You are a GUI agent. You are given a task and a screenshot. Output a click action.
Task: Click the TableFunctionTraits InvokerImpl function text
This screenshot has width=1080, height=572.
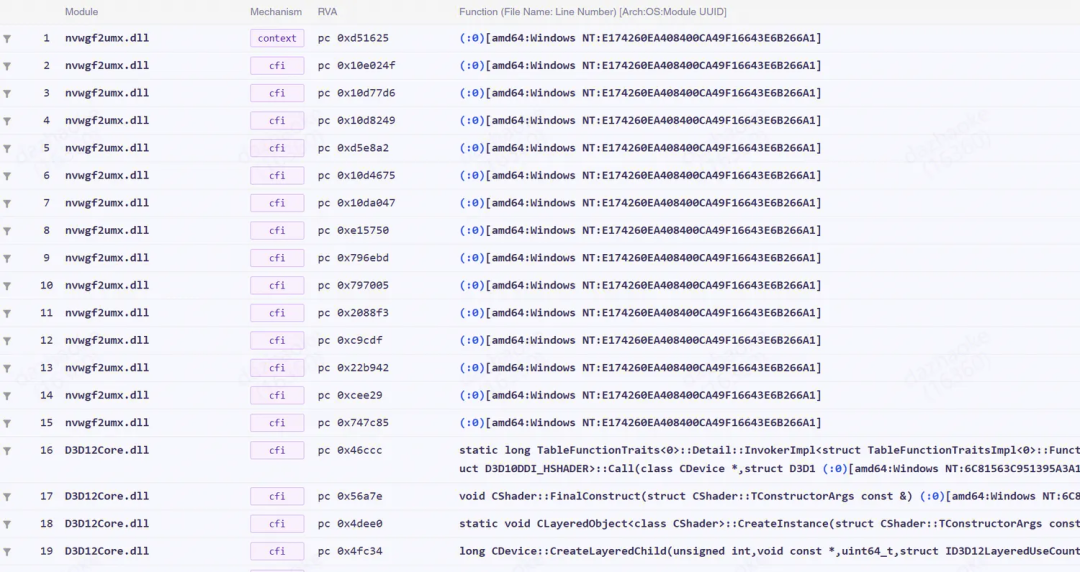[769, 459]
